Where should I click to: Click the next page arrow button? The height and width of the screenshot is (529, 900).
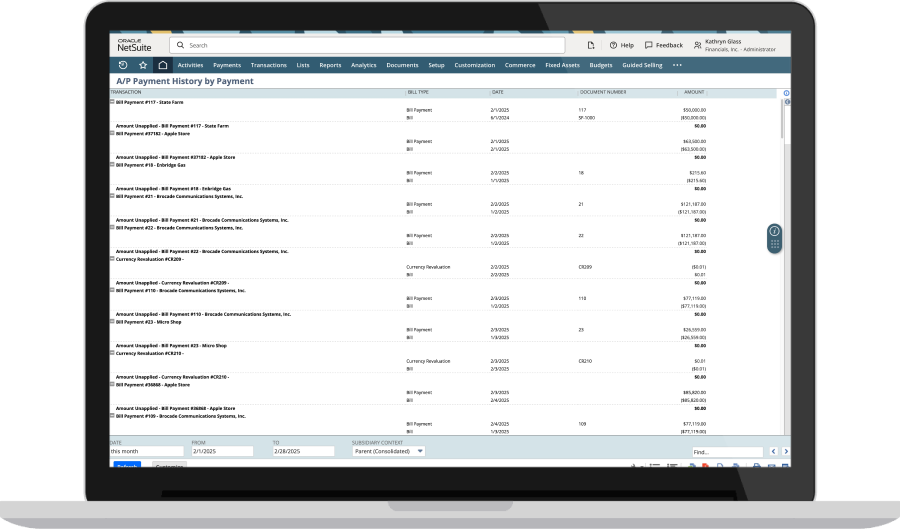(x=786, y=451)
